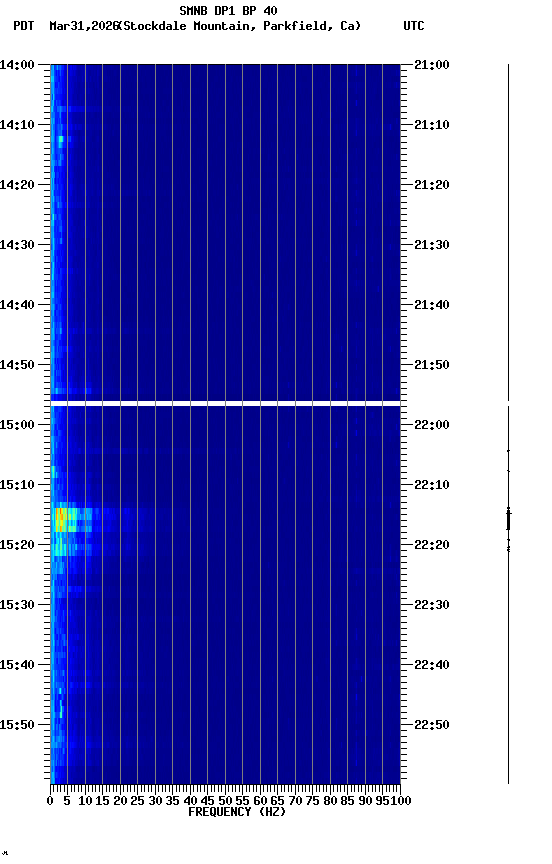Click the 22:00 UTC time label
This screenshot has width=552, height=864.
[x=432, y=425]
